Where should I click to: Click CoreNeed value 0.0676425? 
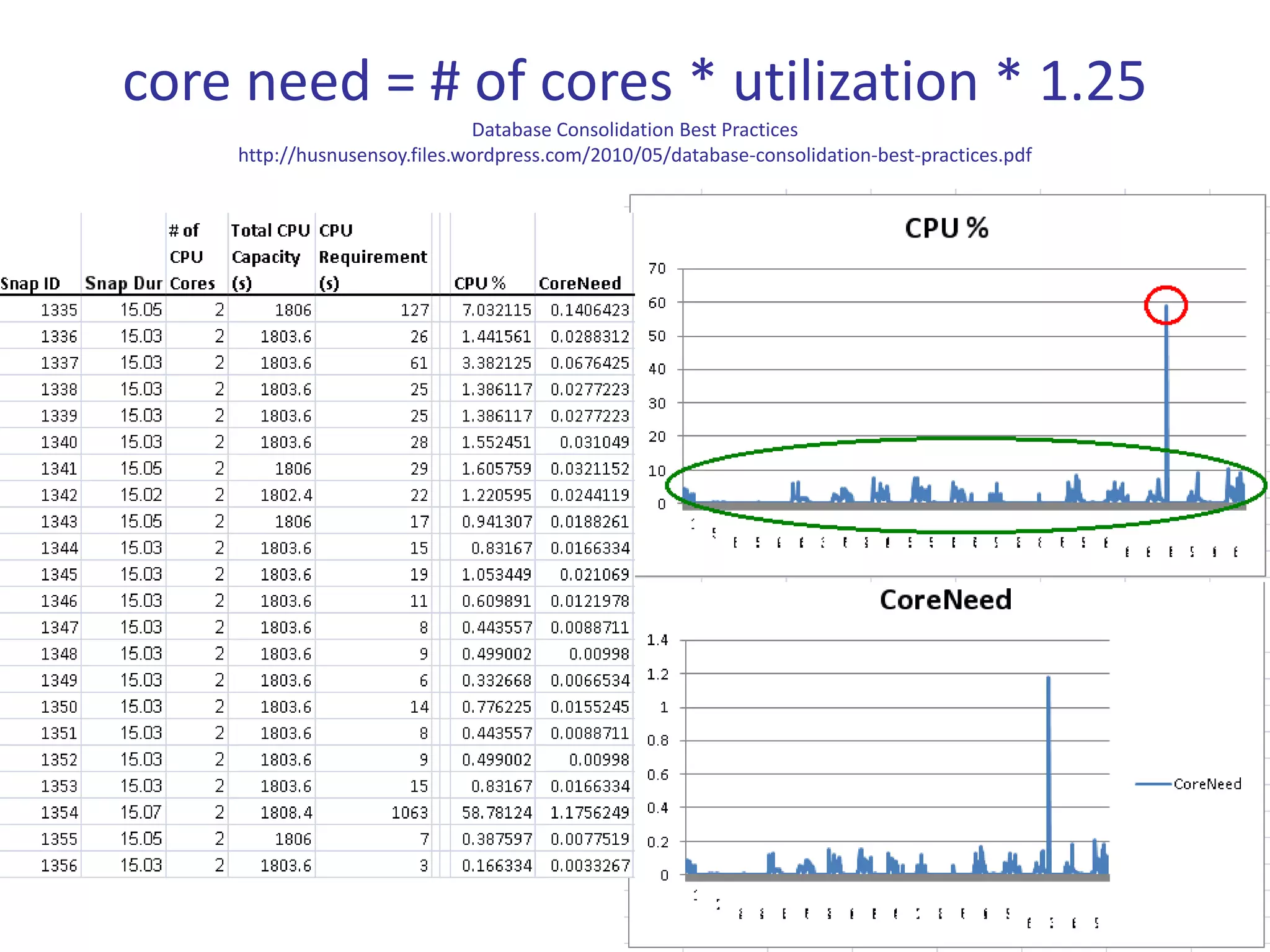[590, 363]
